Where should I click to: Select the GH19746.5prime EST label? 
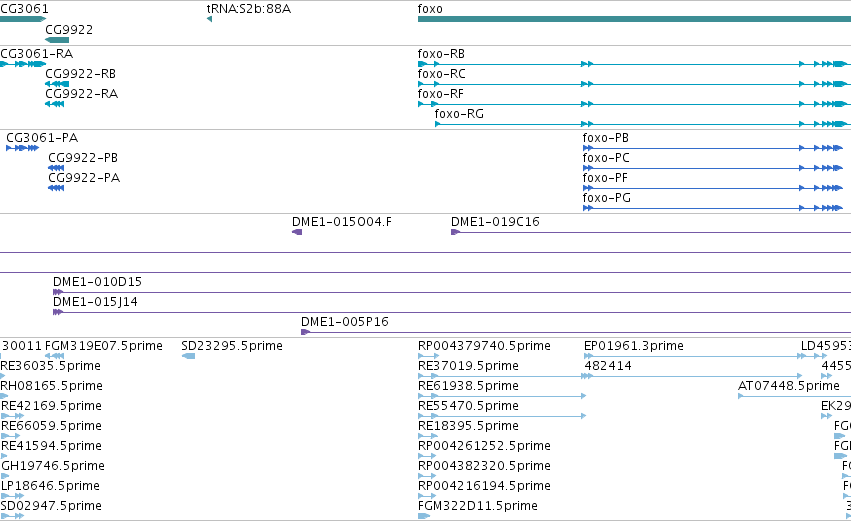click(53, 466)
